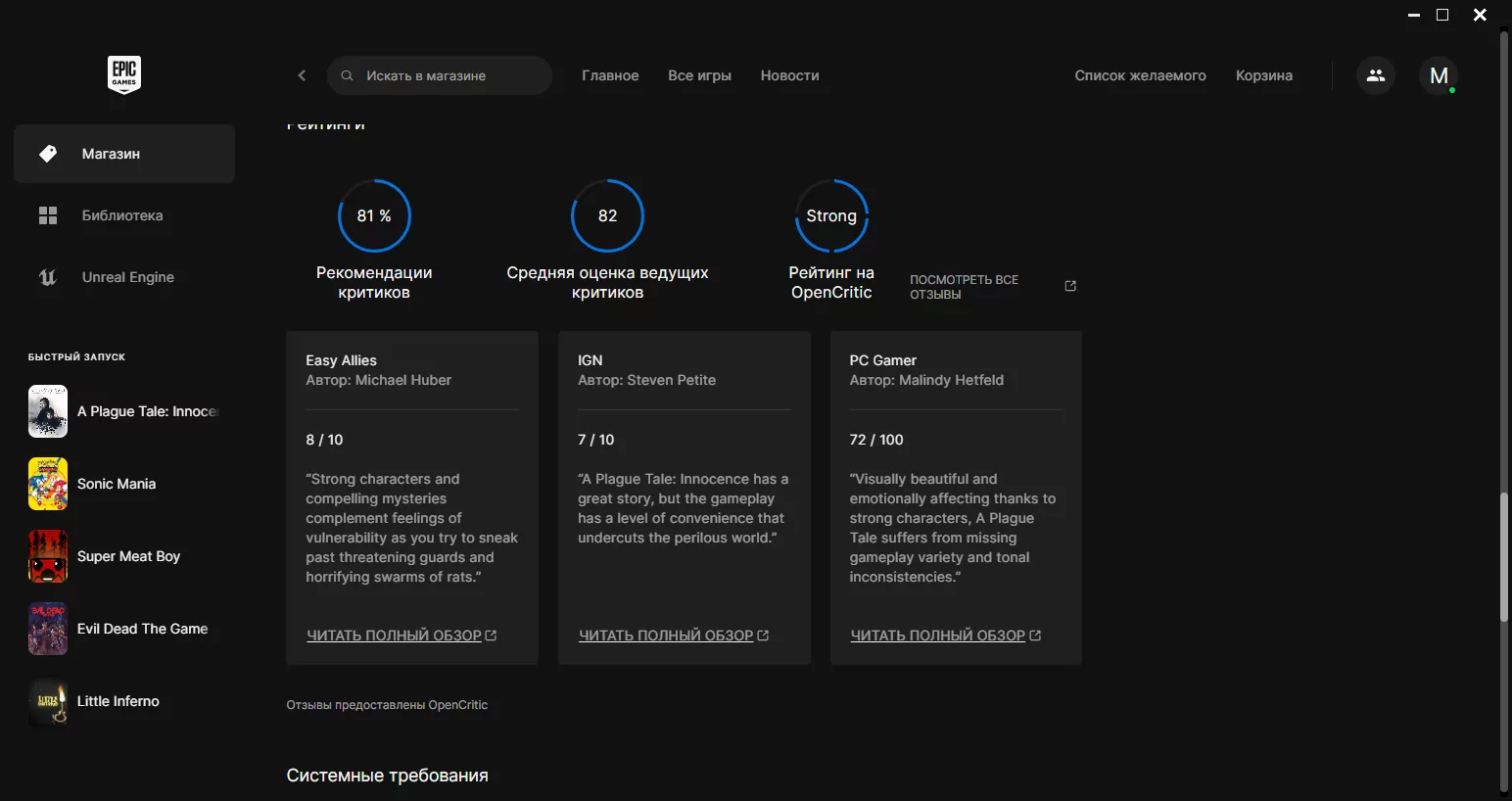Click the Strong OpenCritic rating circle
This screenshot has width=1512, height=801.
(x=831, y=215)
